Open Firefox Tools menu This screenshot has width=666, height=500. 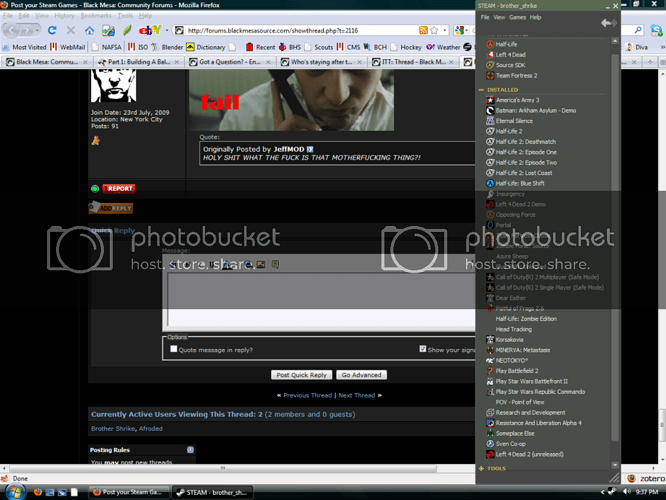(125, 16)
